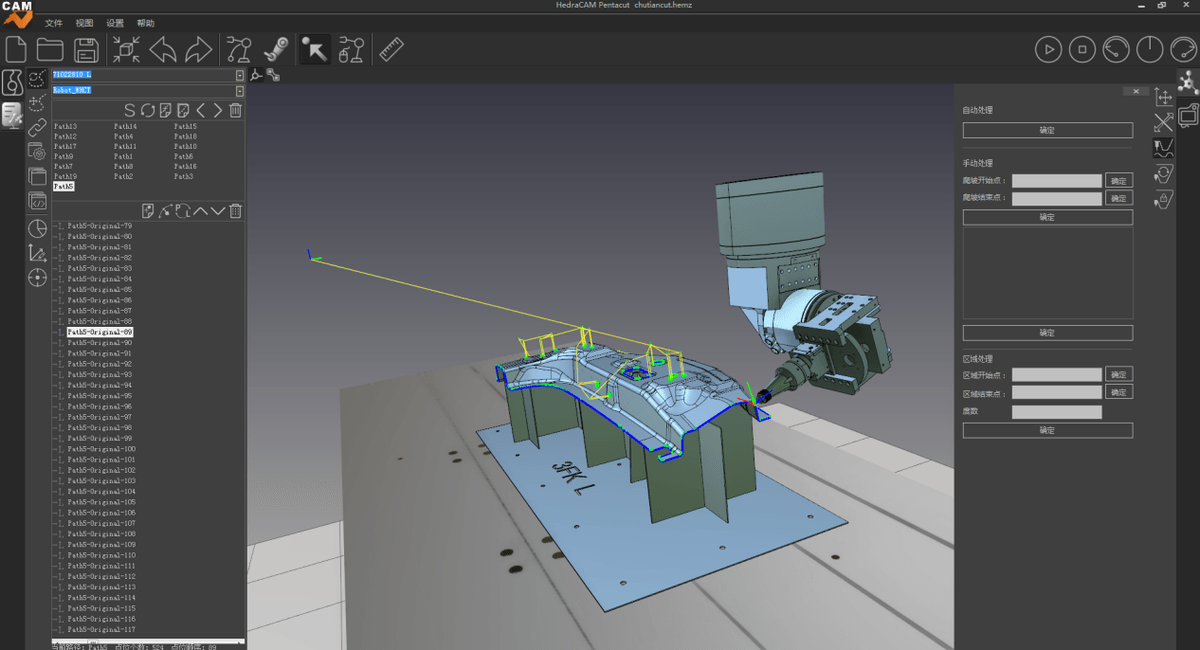Stop the simulation
1200x650 pixels.
tap(1082, 49)
